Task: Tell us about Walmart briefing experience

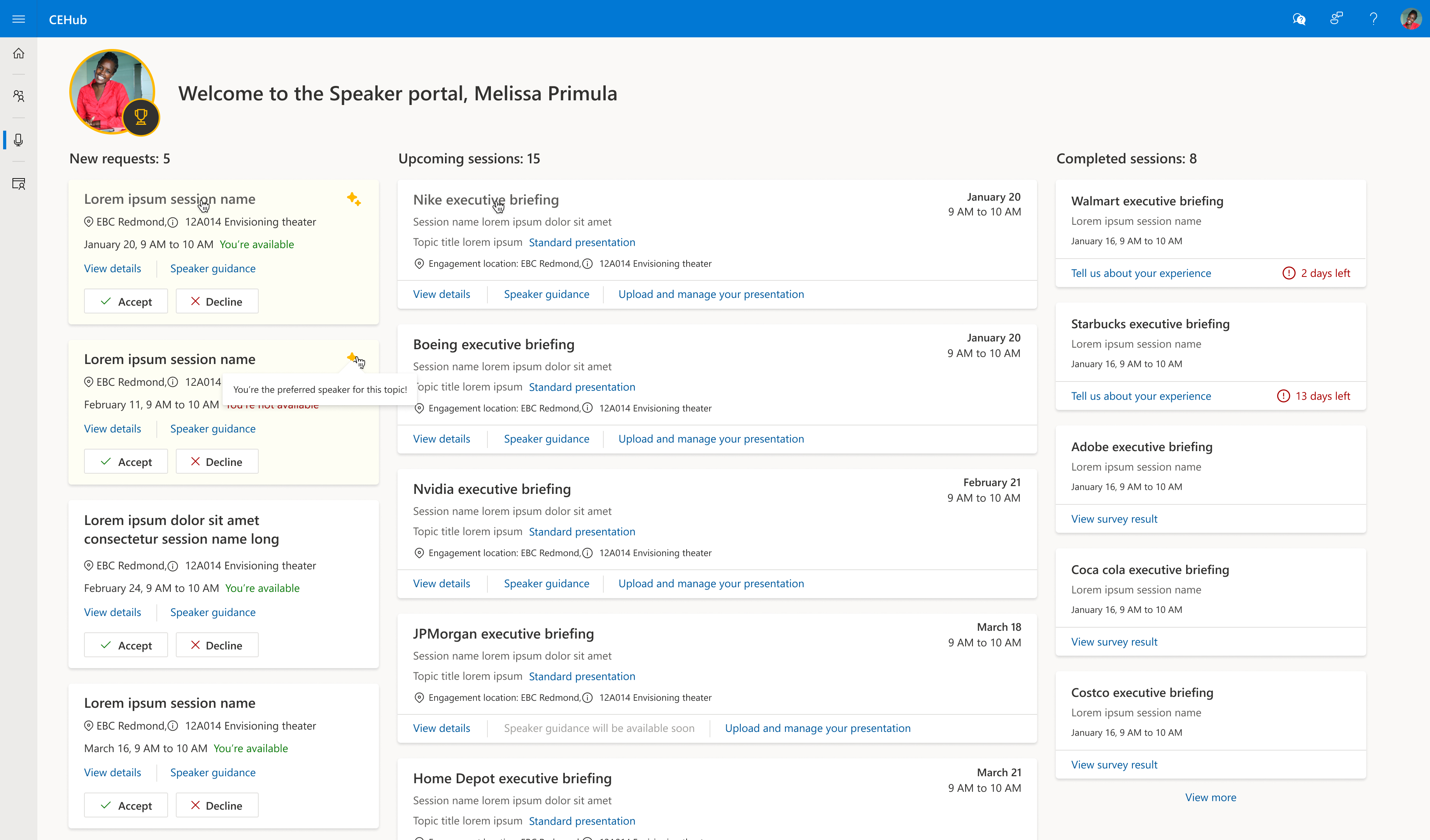Action: [x=1141, y=273]
